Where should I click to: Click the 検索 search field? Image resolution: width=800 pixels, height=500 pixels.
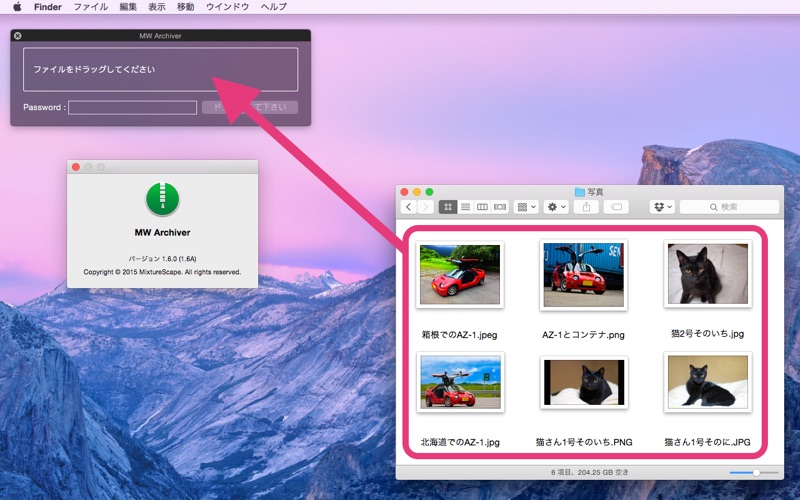click(x=730, y=207)
